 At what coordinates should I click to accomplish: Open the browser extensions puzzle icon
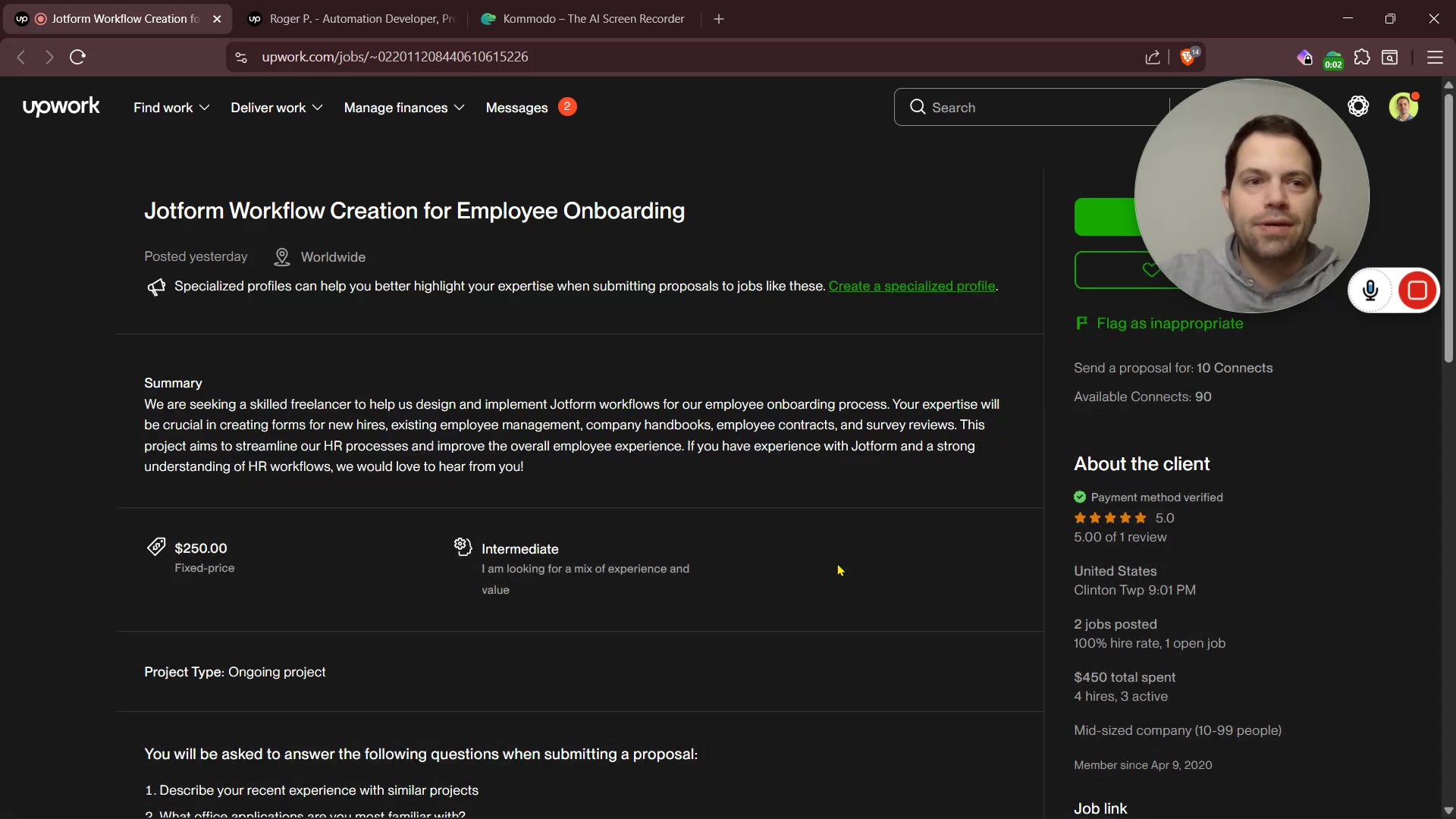(x=1362, y=57)
